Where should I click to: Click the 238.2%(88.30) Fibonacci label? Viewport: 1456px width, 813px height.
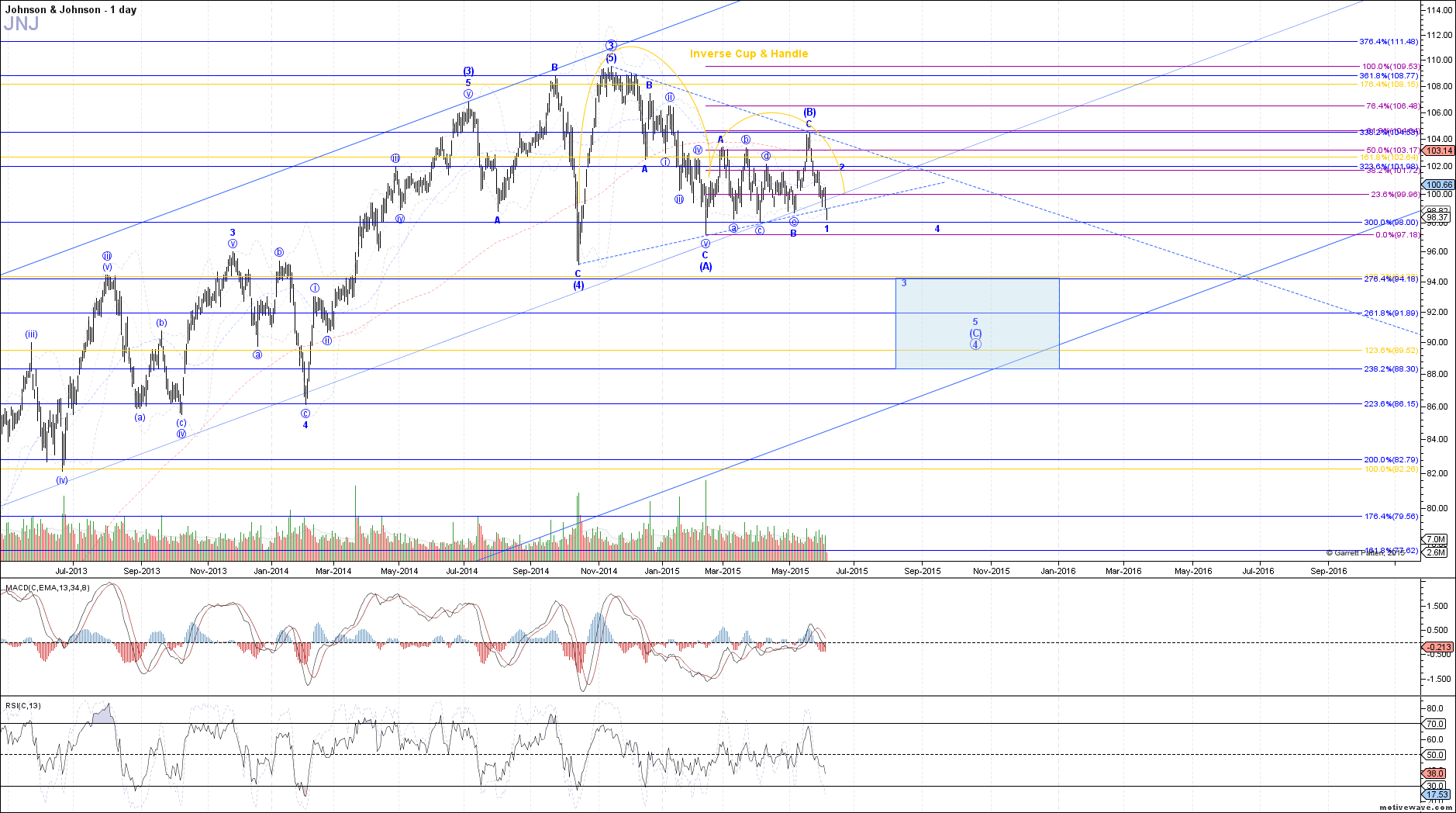coord(1391,369)
